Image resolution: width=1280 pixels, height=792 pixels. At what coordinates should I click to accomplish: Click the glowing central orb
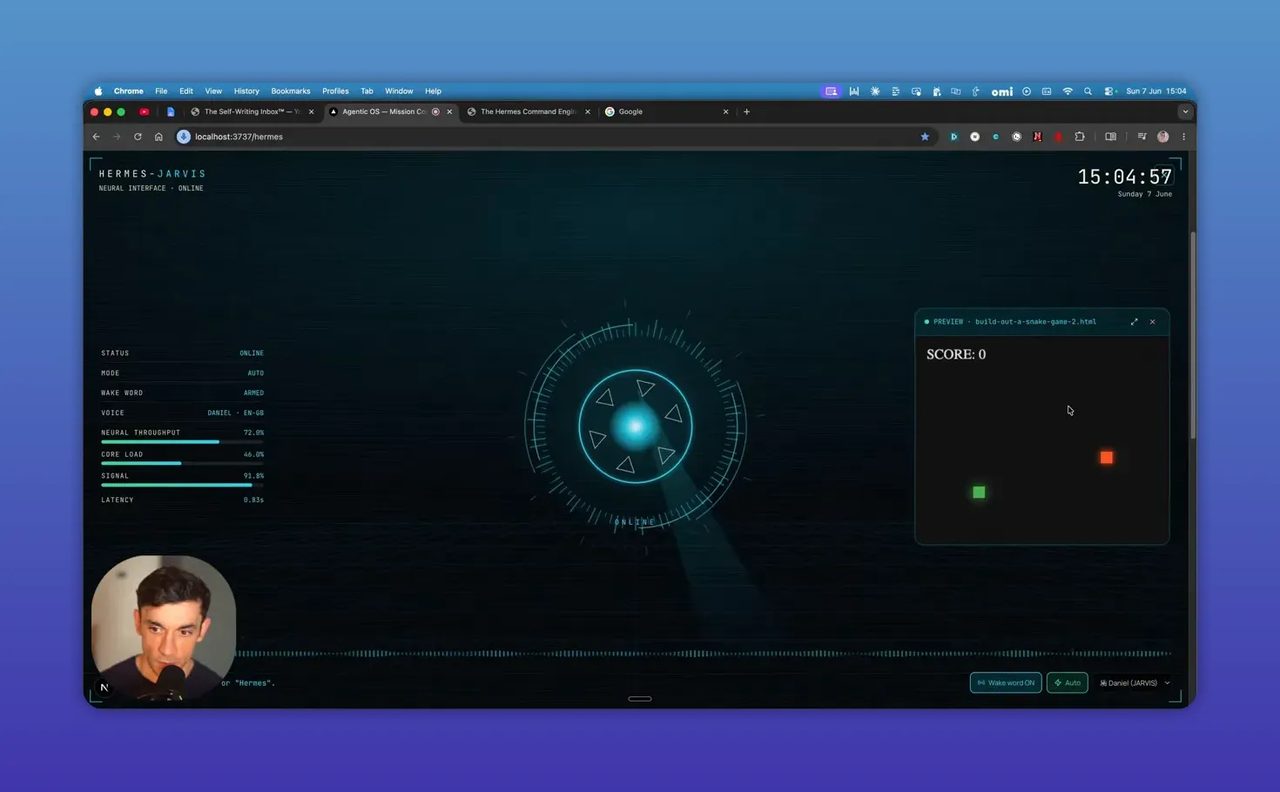(x=635, y=427)
